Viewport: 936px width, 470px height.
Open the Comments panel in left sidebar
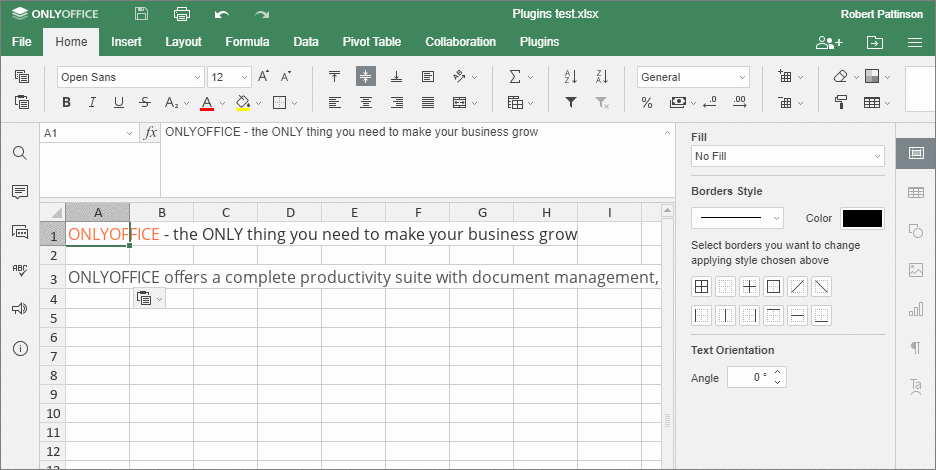click(20, 192)
